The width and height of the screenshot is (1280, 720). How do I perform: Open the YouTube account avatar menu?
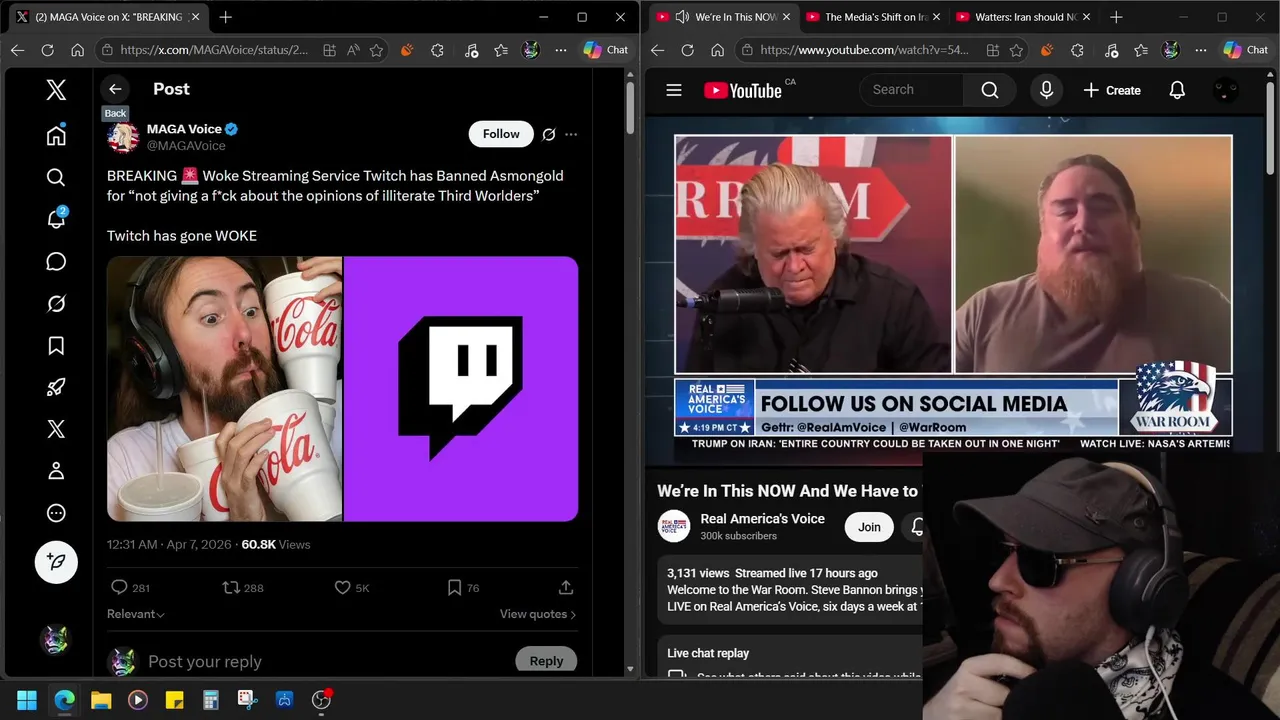[1225, 90]
